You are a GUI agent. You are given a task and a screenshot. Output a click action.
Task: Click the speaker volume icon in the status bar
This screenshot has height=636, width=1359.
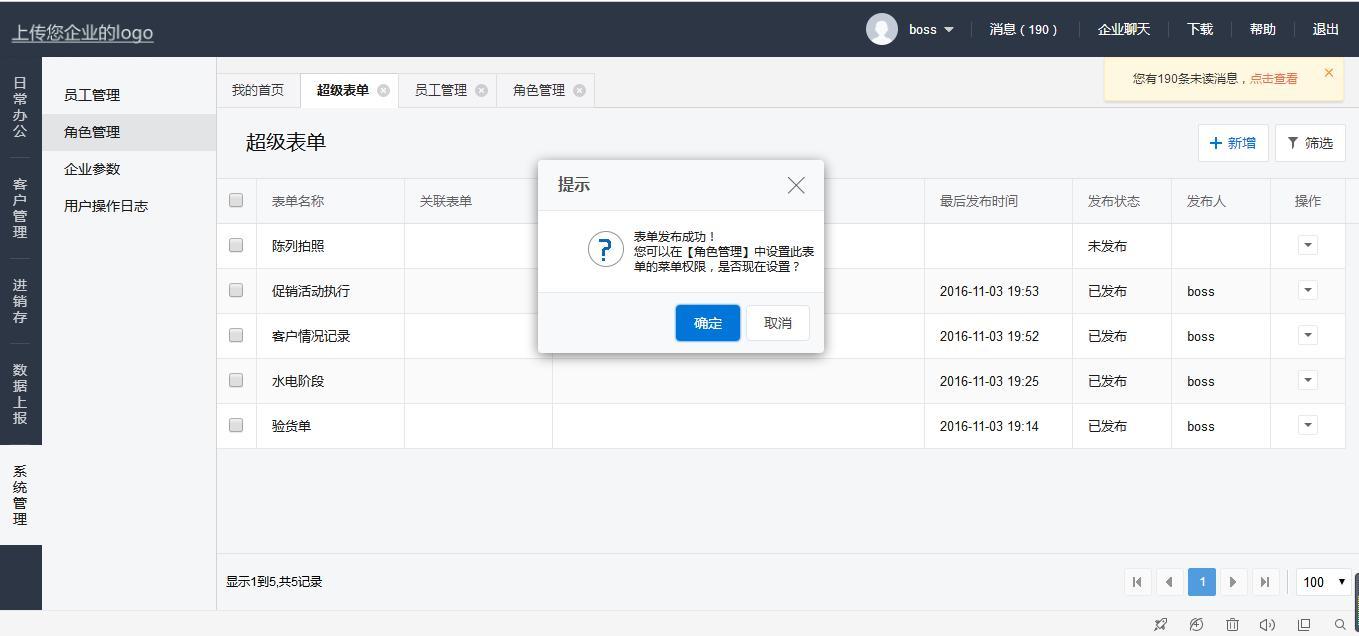pos(1267,624)
